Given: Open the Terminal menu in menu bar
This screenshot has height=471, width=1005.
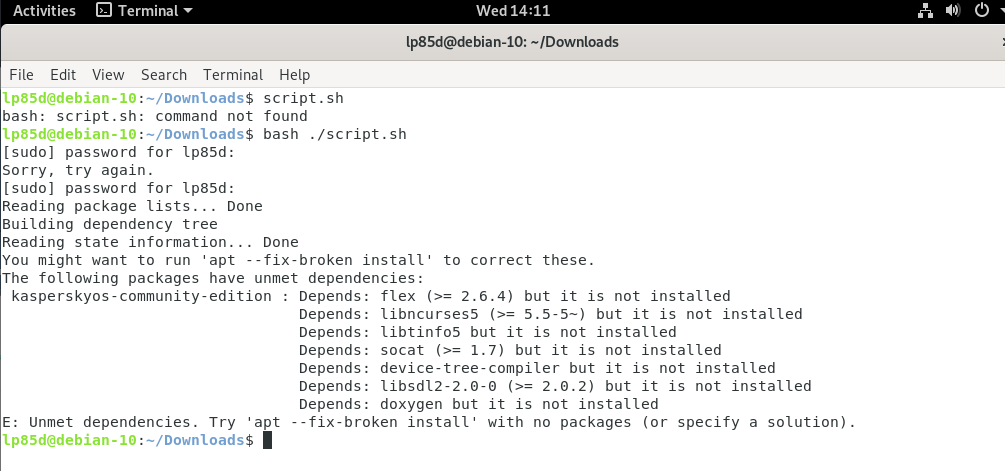Looking at the screenshot, I should (x=233, y=75).
